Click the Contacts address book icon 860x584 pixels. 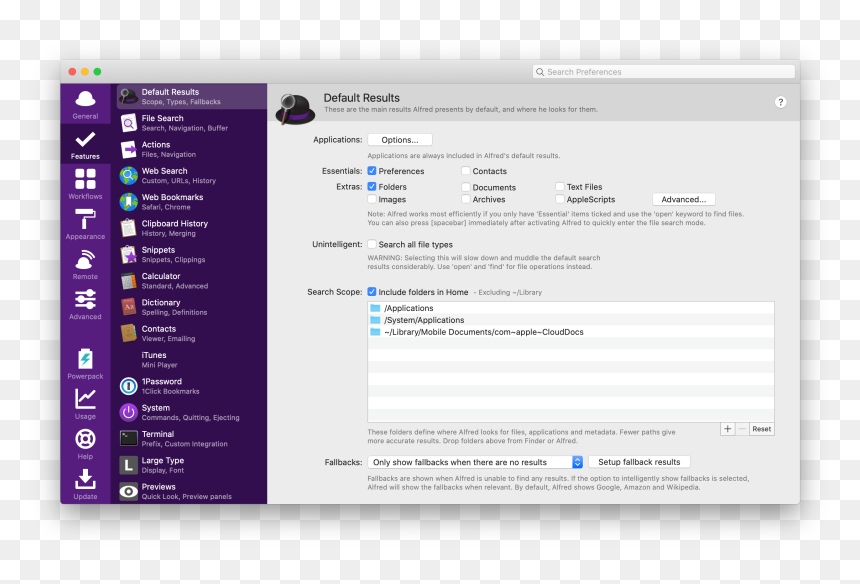128,333
